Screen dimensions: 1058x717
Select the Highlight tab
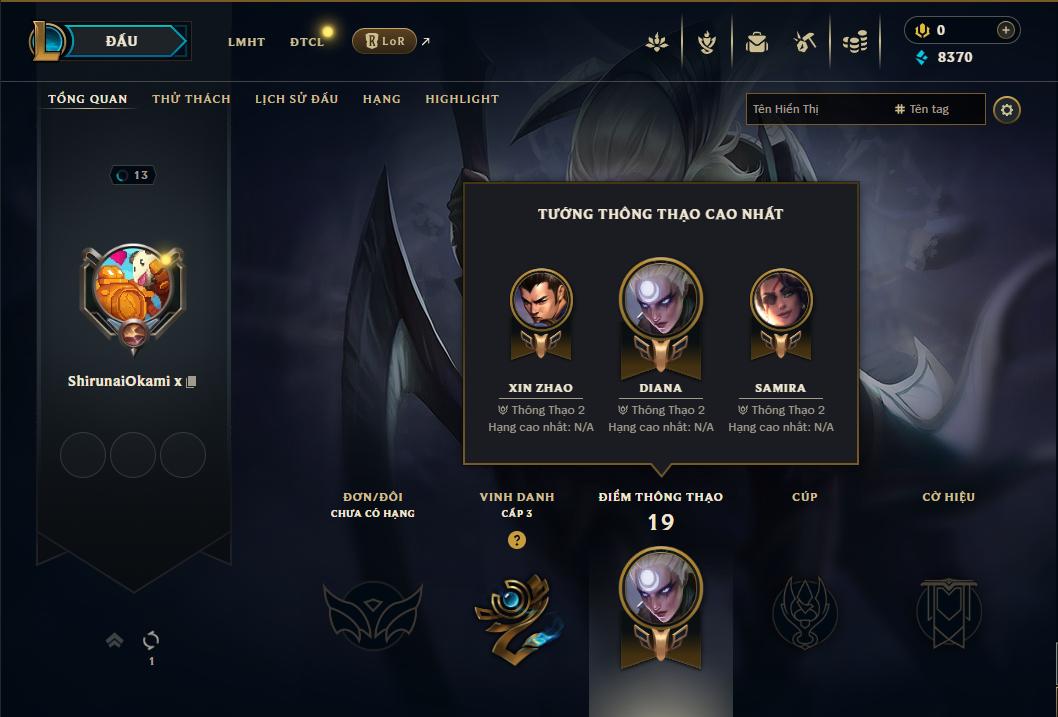click(462, 98)
